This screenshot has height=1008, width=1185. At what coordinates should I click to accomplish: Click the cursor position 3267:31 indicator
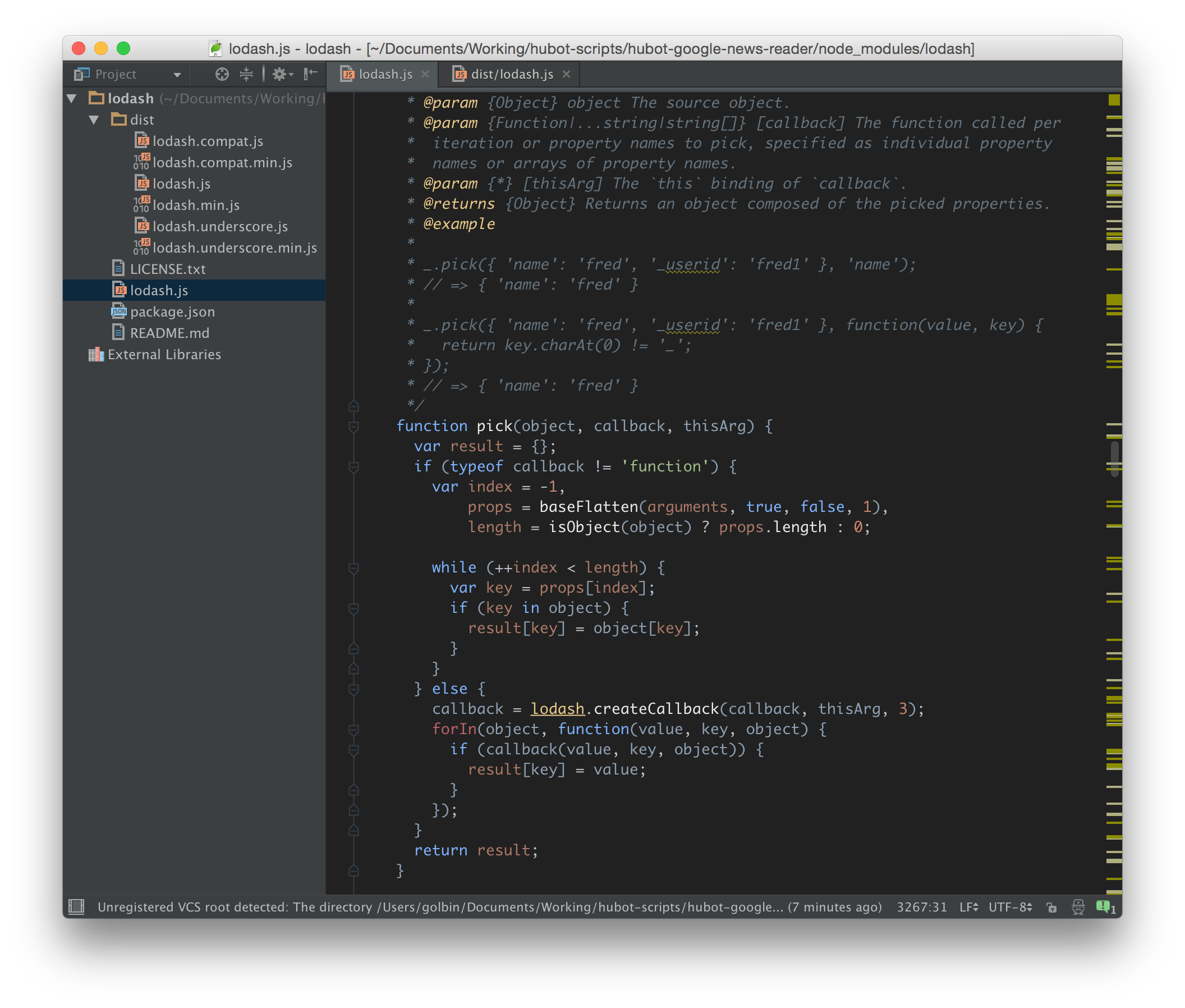click(x=922, y=908)
